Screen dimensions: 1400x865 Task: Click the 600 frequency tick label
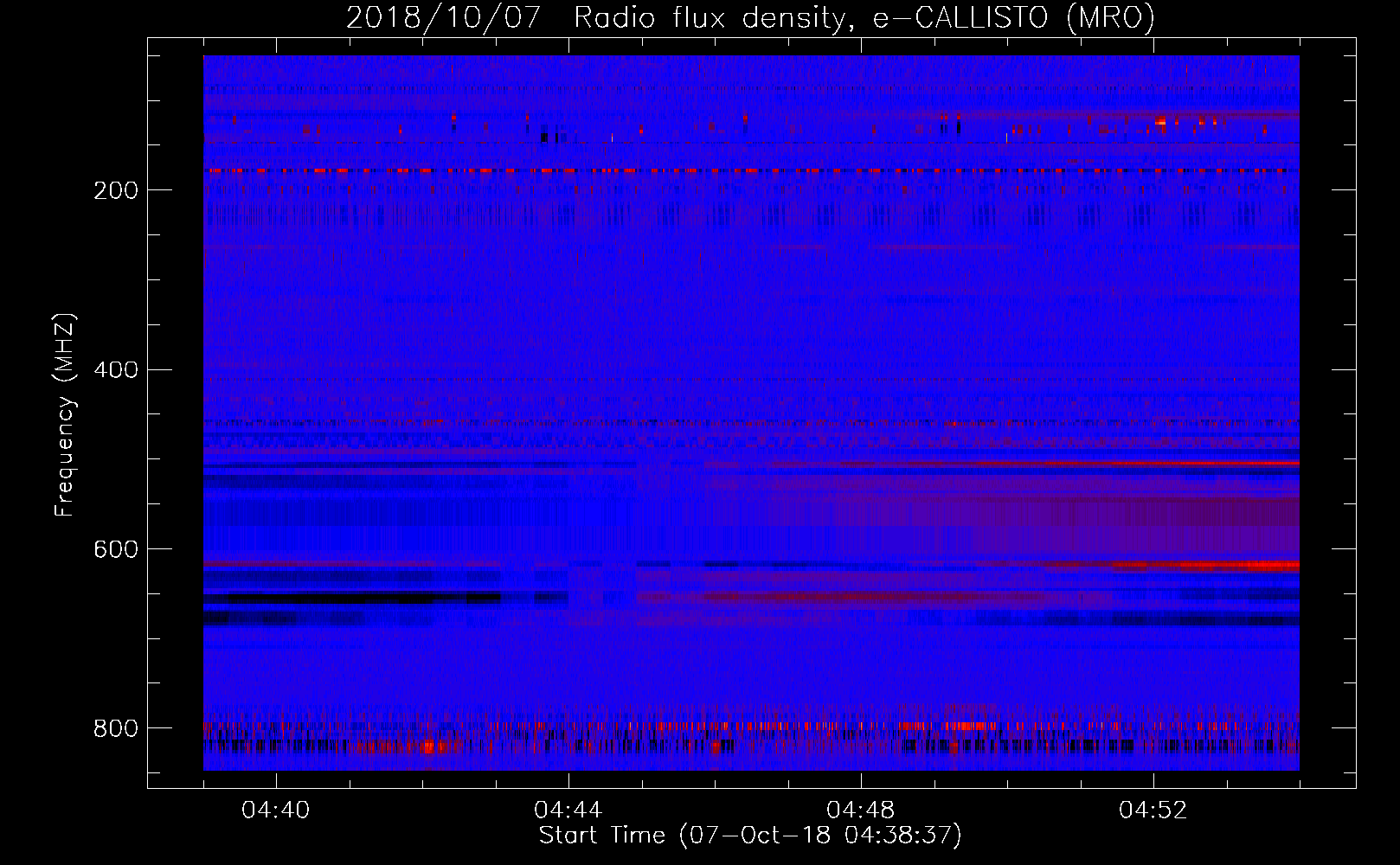pyautogui.click(x=116, y=549)
